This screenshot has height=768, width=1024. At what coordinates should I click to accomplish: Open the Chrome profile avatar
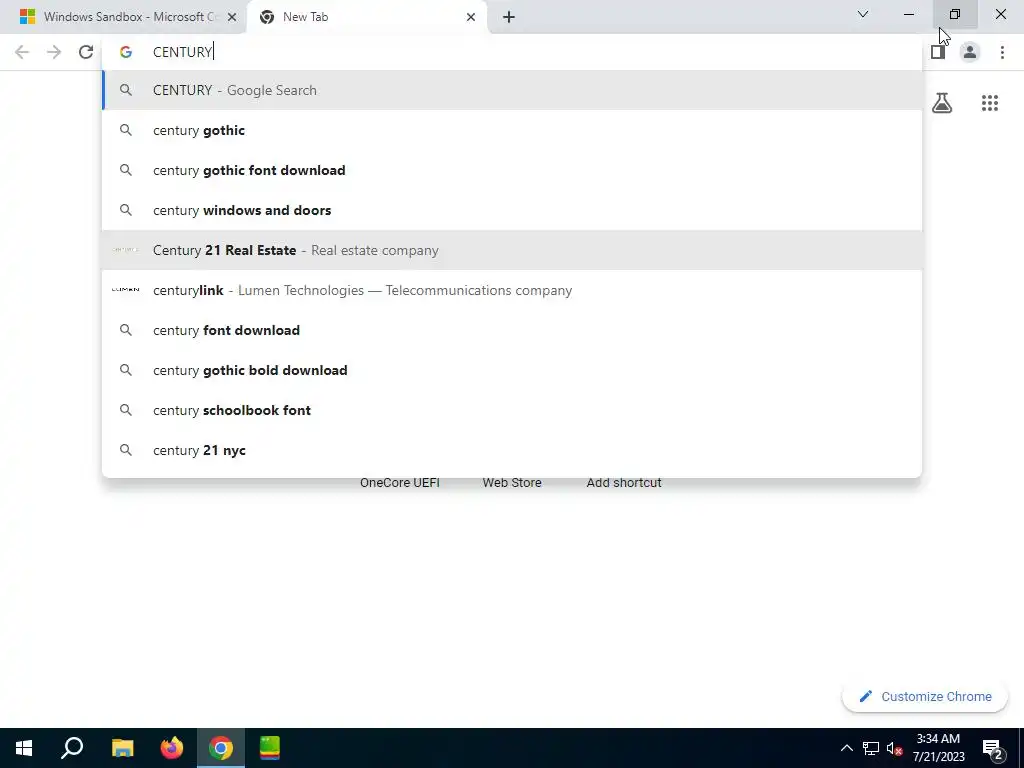[970, 52]
